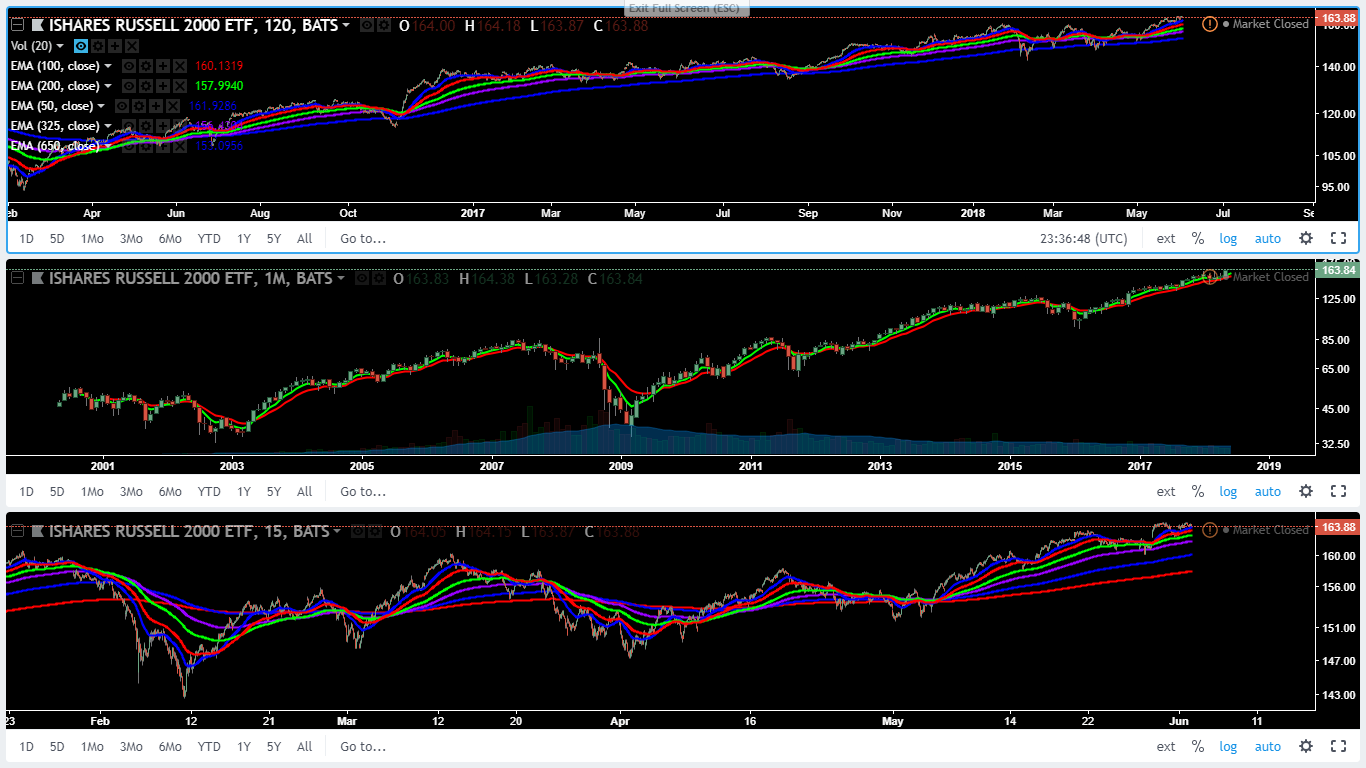Toggle fullscreen for the 1M chart
This screenshot has height=768, width=1366.
coord(1338,491)
